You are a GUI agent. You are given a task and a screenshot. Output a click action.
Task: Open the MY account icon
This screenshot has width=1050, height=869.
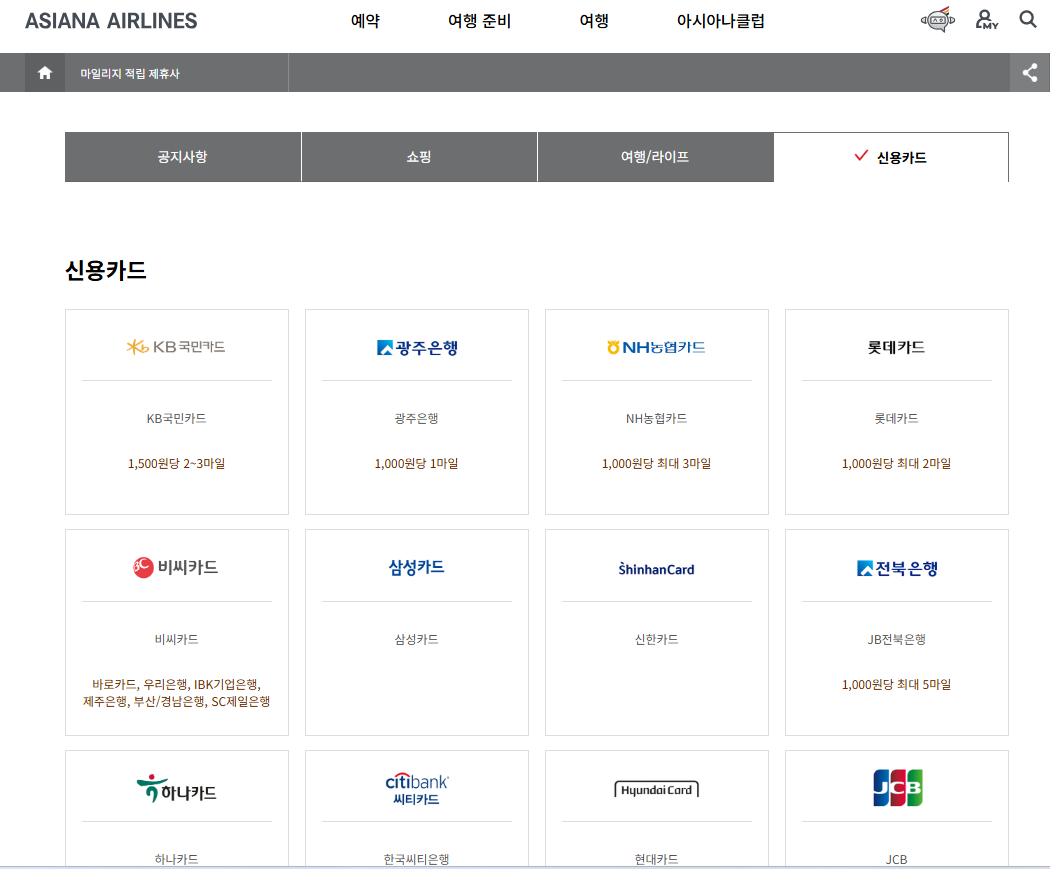click(x=986, y=19)
